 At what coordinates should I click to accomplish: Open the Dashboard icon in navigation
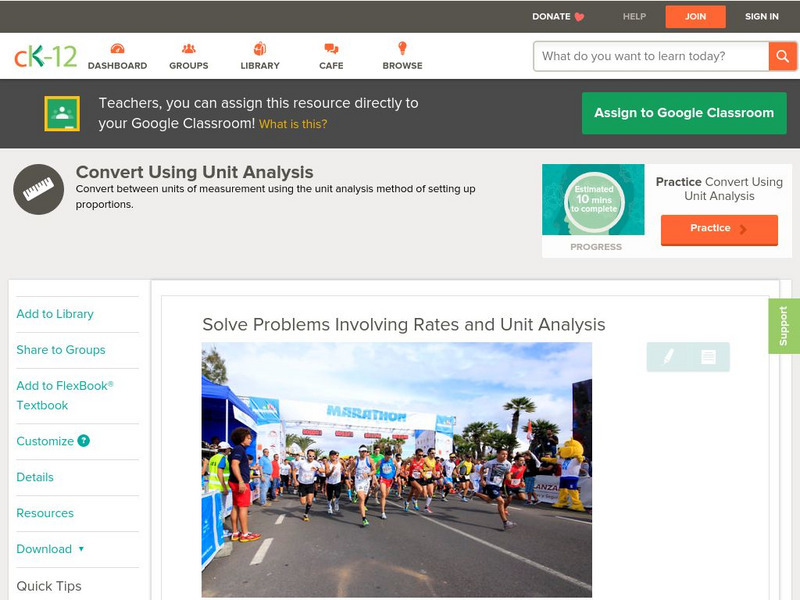[x=117, y=49]
